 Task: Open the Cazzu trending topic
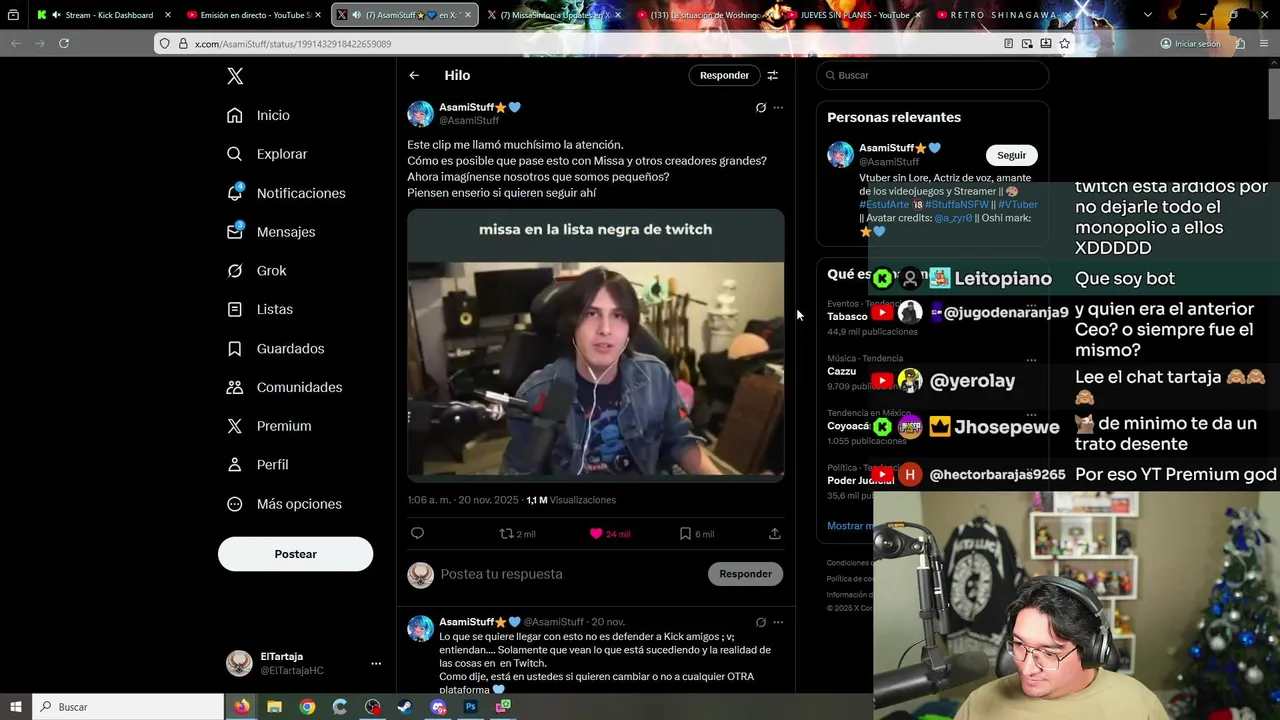[841, 372]
